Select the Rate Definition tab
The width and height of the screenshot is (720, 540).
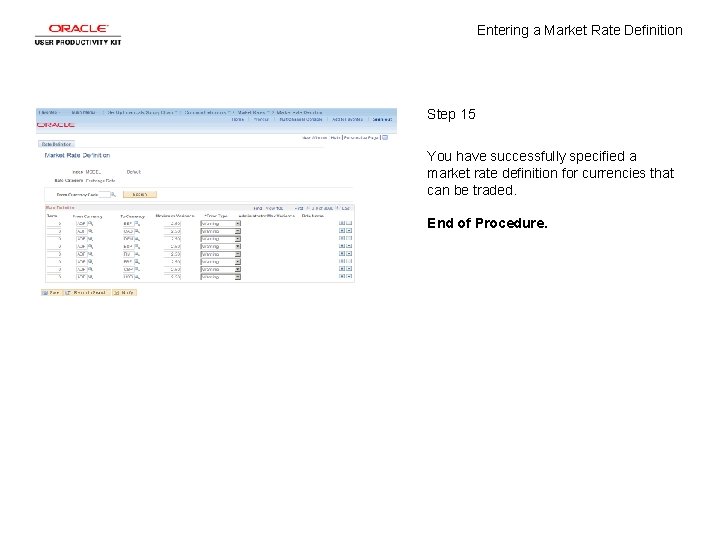[x=56, y=144]
